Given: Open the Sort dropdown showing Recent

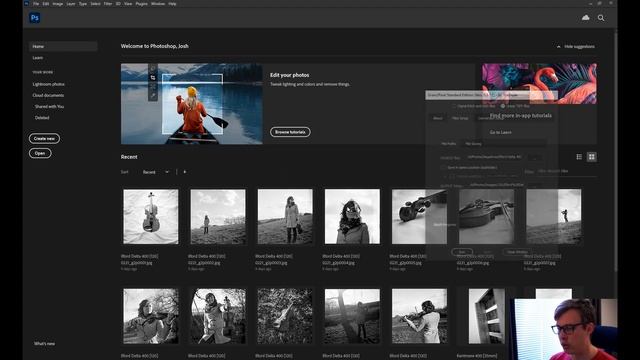Looking at the screenshot, I should pos(156,172).
